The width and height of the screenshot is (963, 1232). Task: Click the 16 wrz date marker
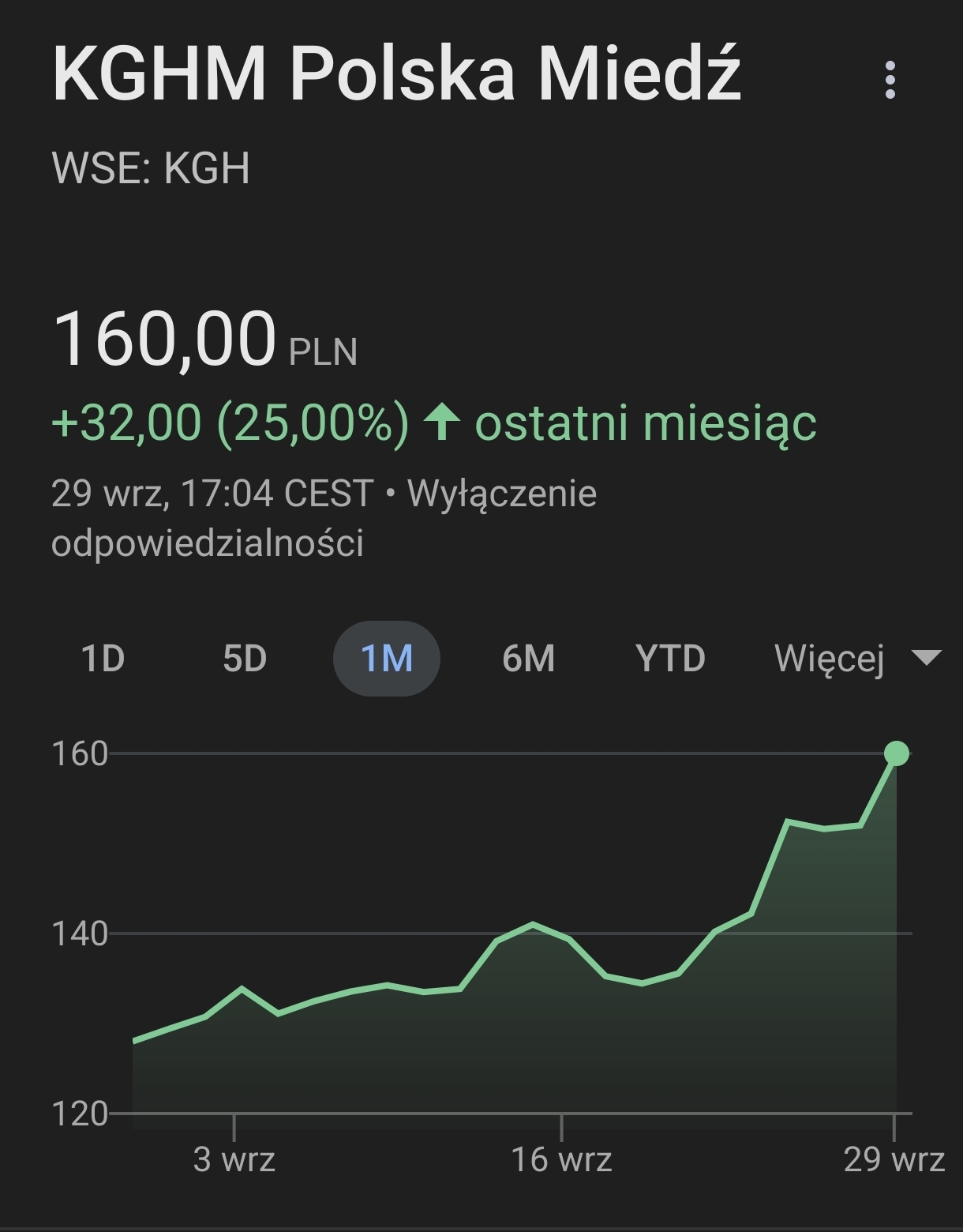[561, 1159]
